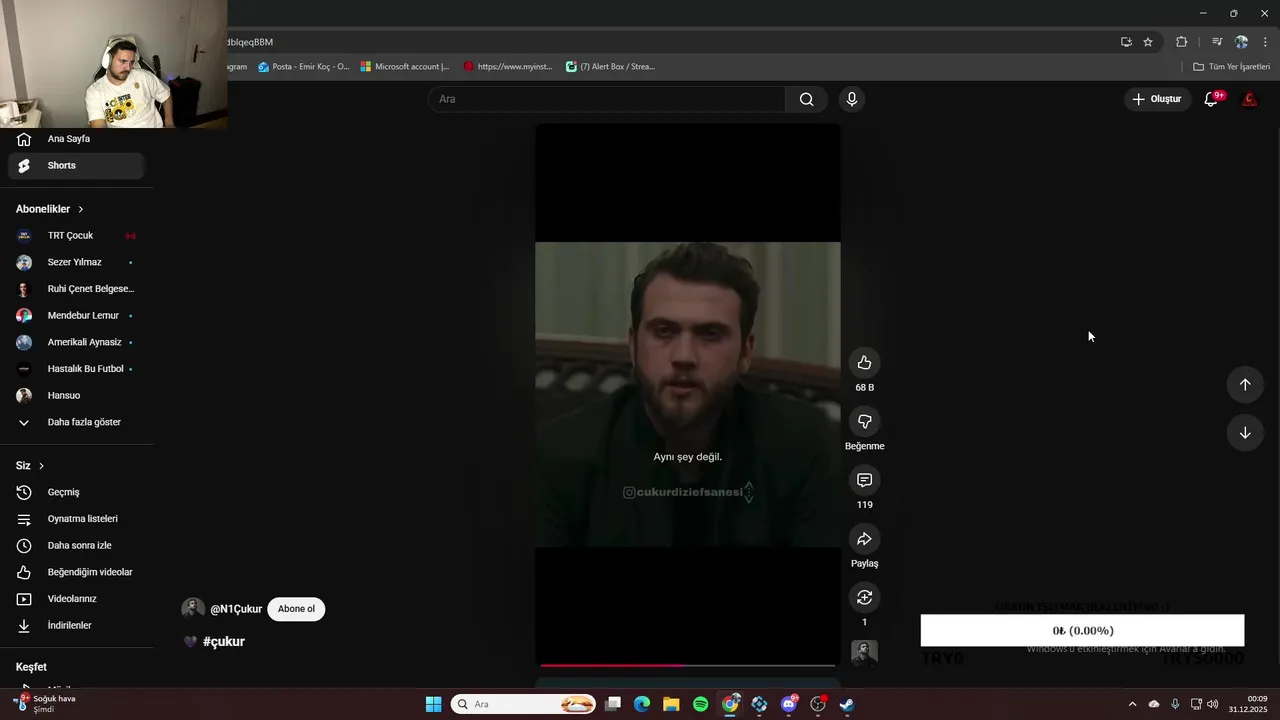This screenshot has height=720, width=1280.
Task: Focus the YouTube Ara search field
Action: (x=607, y=99)
